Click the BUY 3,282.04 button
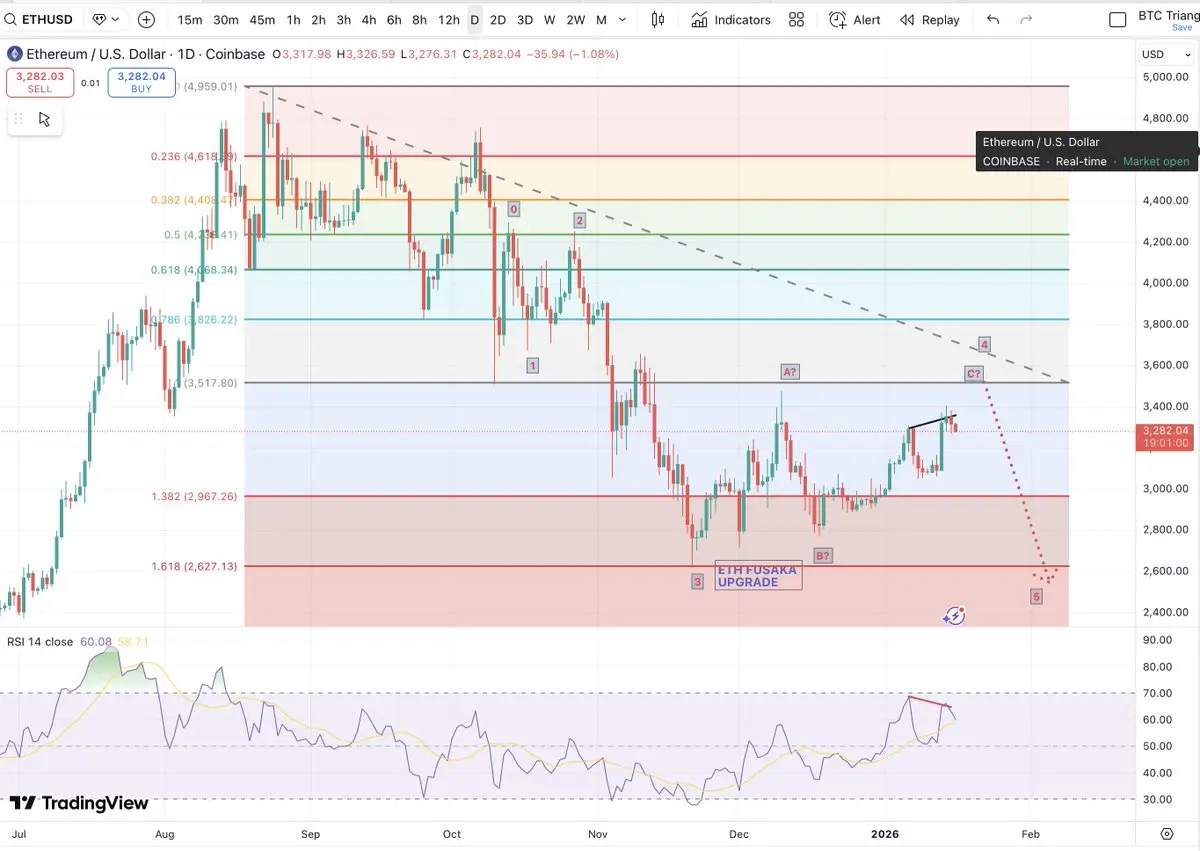The width and height of the screenshot is (1200, 851). coord(142,82)
